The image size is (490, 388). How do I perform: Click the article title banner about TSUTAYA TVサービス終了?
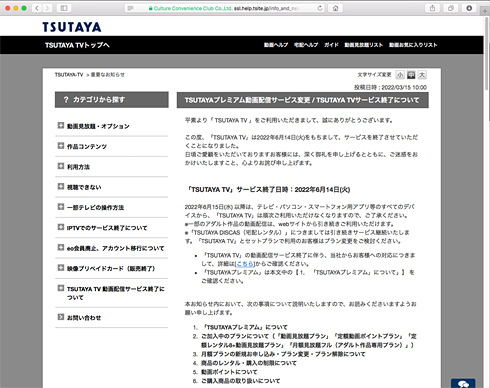pyautogui.click(x=303, y=100)
